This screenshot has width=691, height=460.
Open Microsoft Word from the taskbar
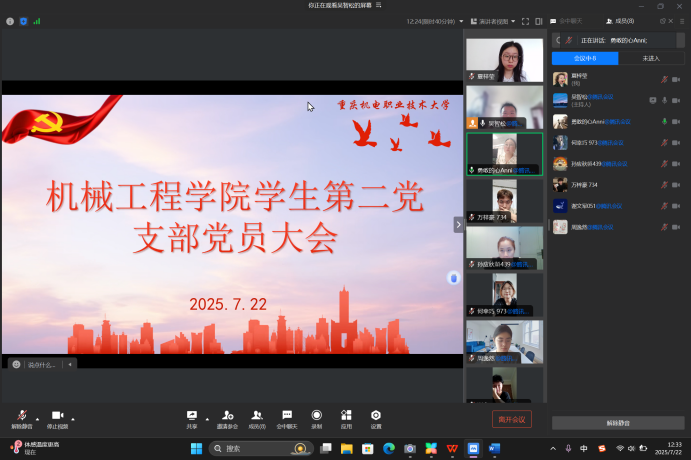pos(494,449)
